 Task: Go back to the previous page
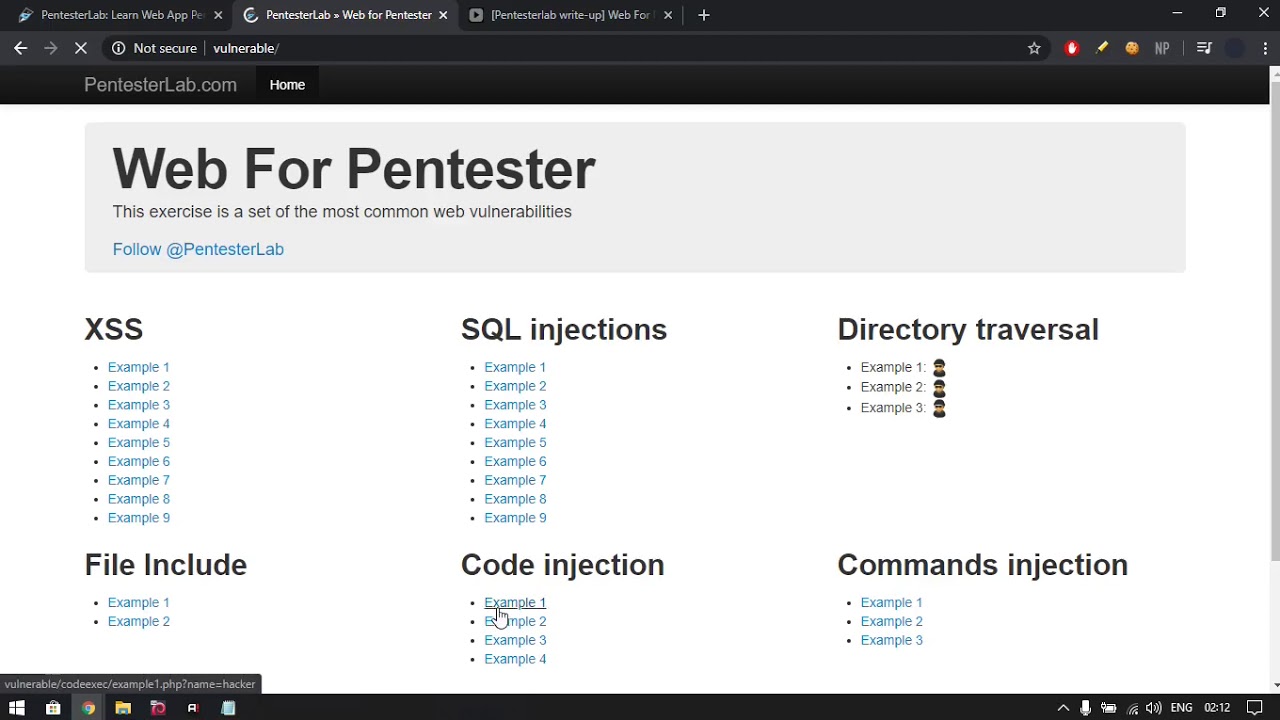click(20, 48)
